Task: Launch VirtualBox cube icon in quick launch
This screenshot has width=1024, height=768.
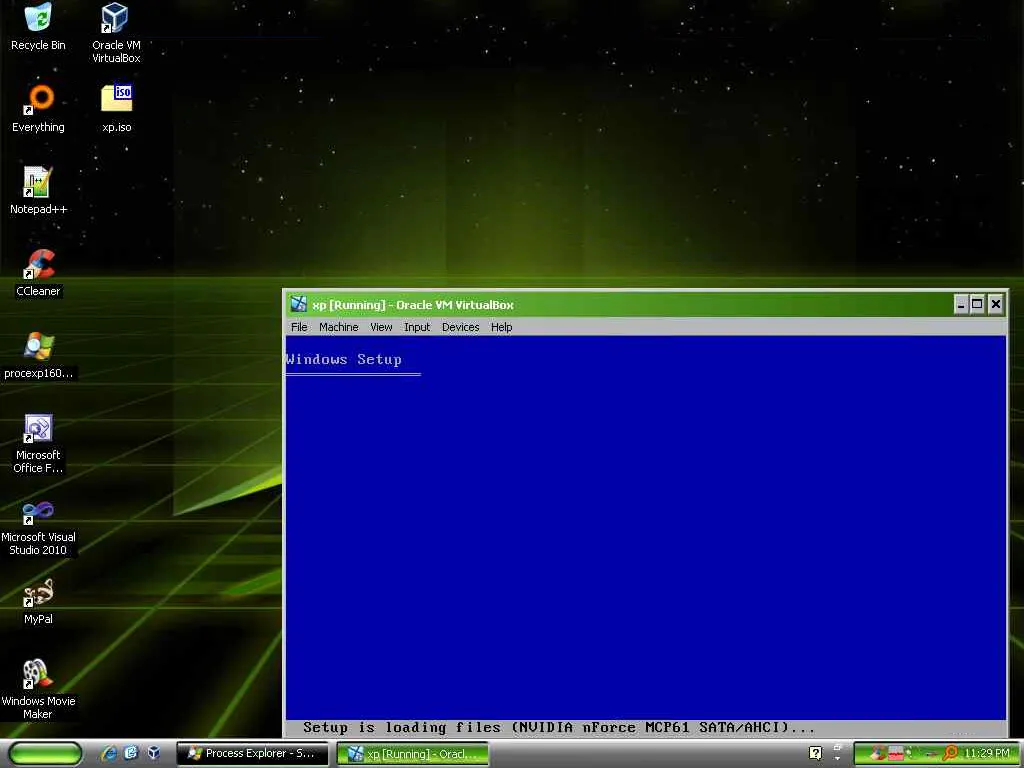Action: point(153,753)
